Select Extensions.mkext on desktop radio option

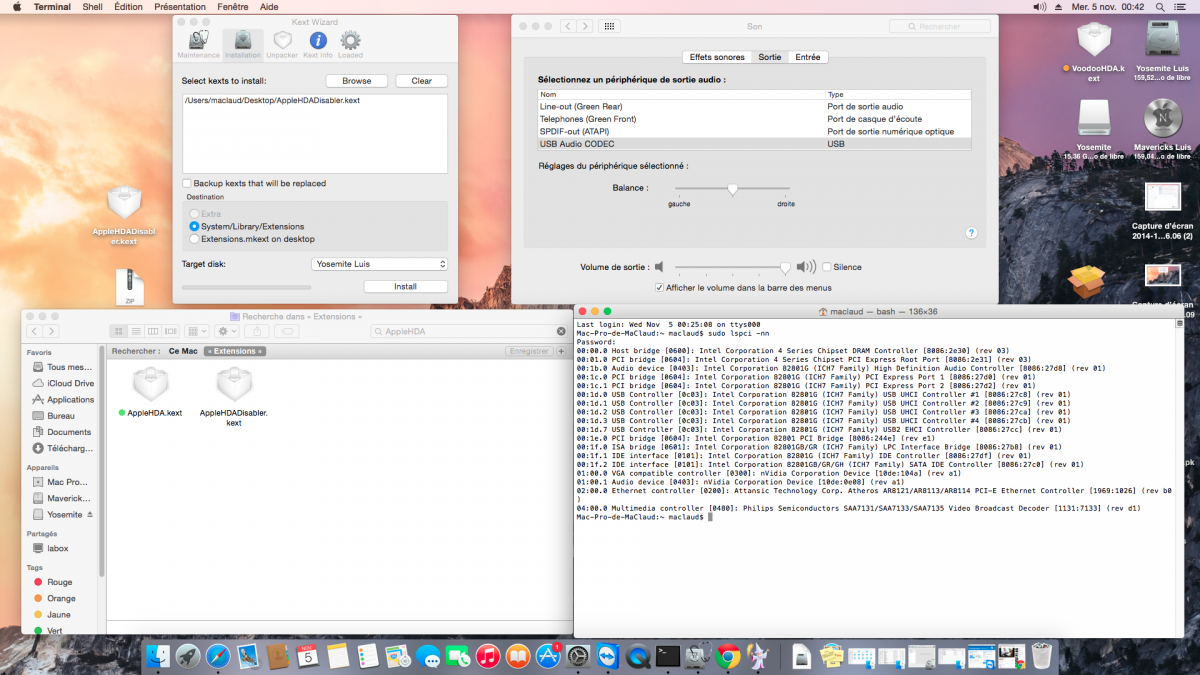194,239
